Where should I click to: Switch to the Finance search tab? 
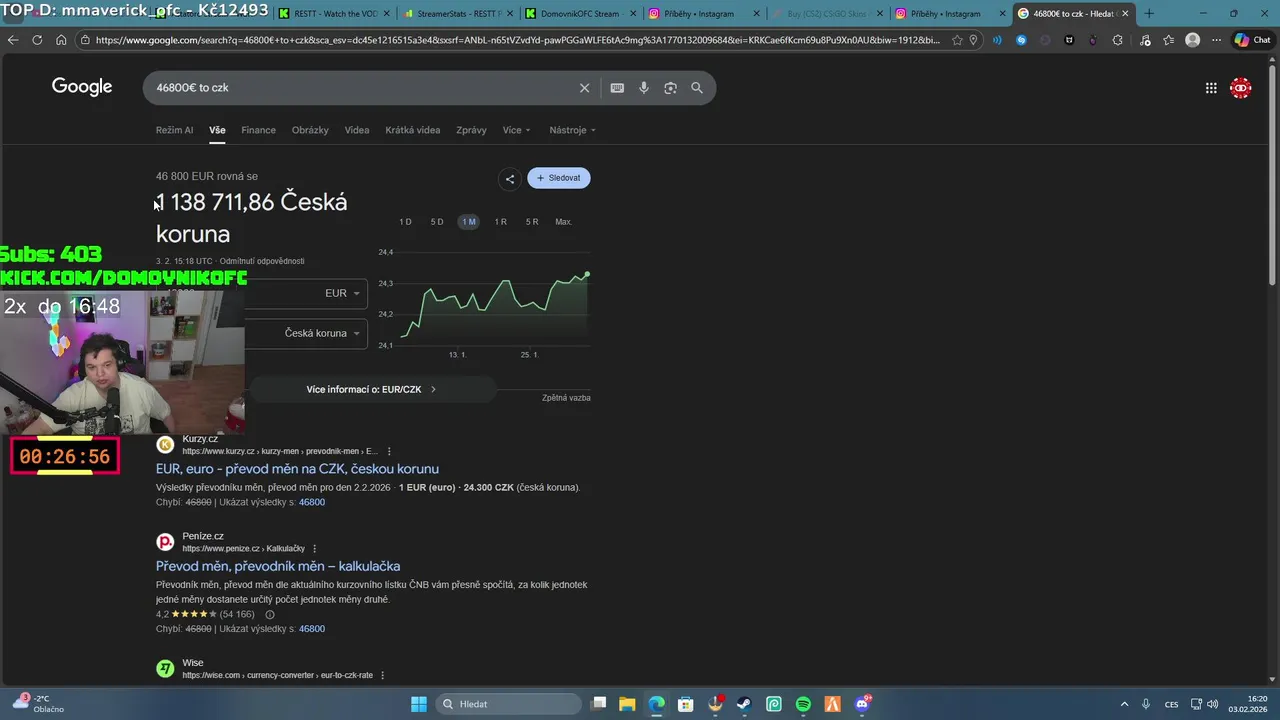tap(258, 130)
